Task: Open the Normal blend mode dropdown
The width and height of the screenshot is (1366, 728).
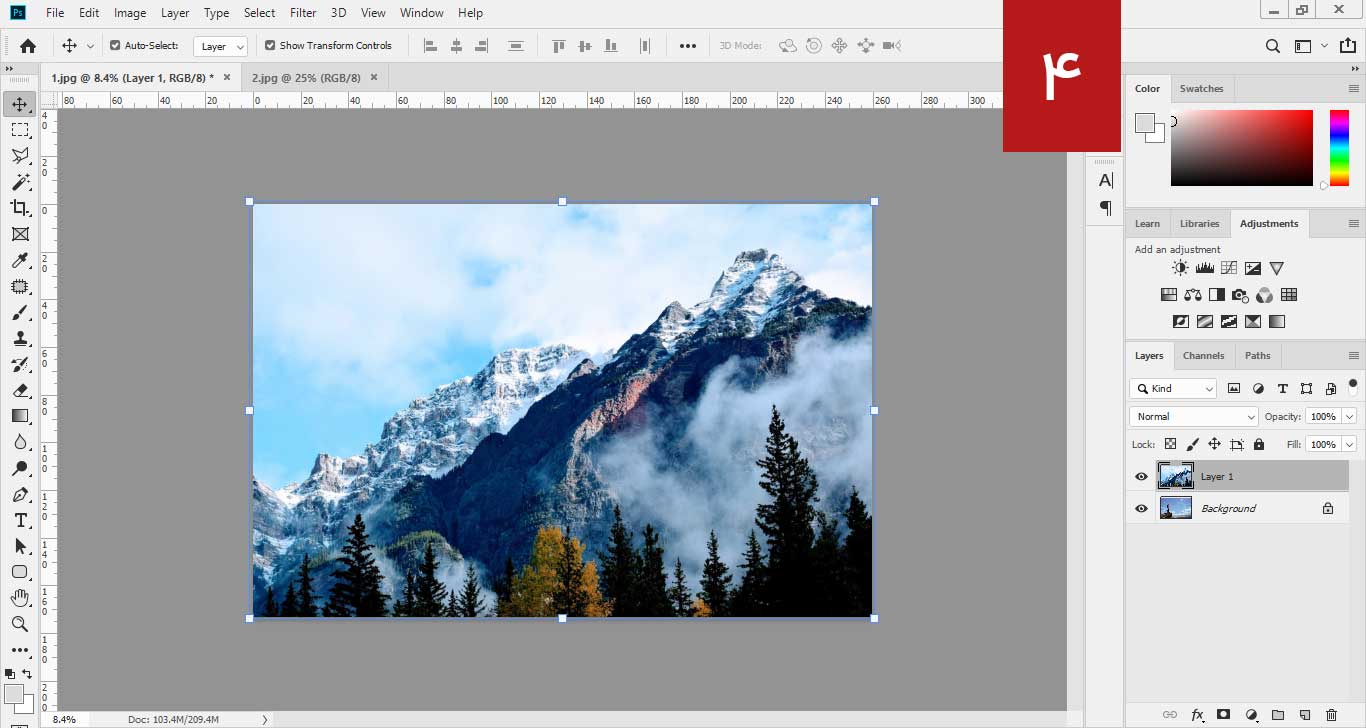Action: pos(1194,416)
